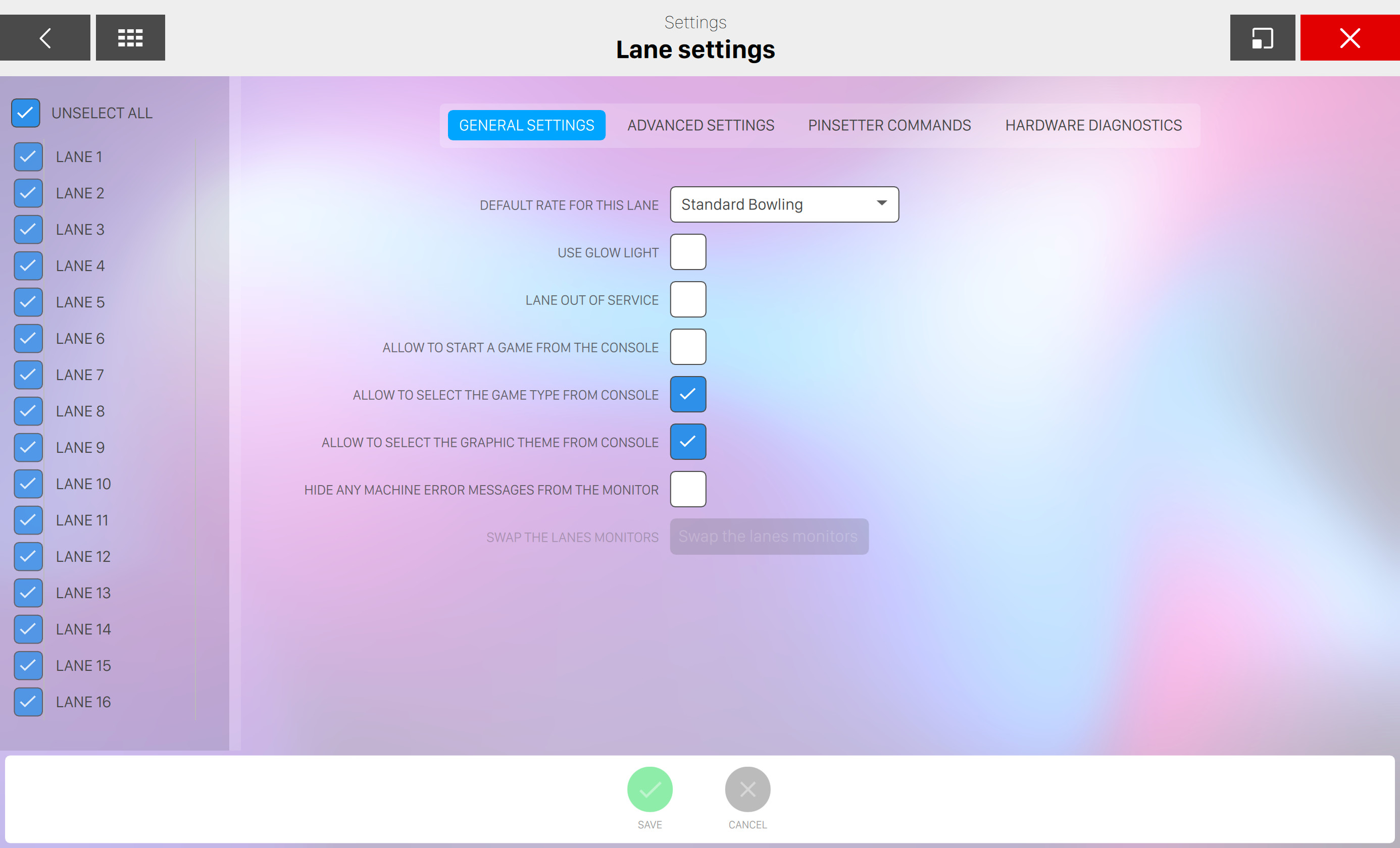Viewport: 1400px width, 848px height.
Task: Enable Use Glow Light checkbox
Action: (687, 251)
